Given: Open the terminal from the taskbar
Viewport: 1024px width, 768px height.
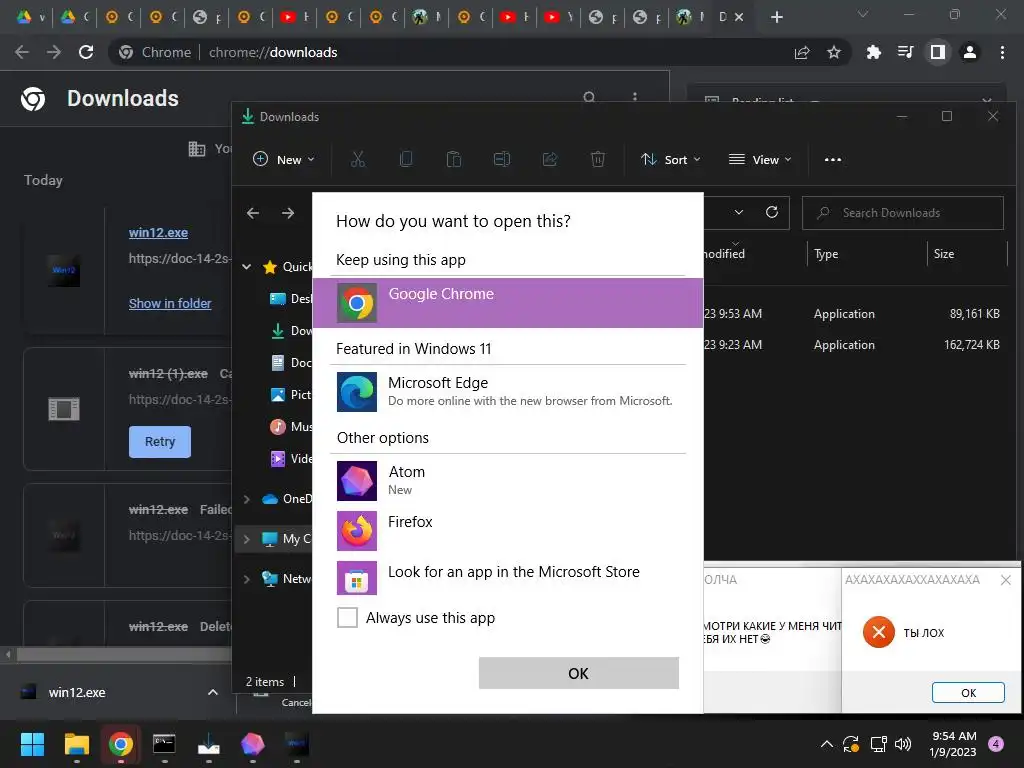Looking at the screenshot, I should 164,744.
